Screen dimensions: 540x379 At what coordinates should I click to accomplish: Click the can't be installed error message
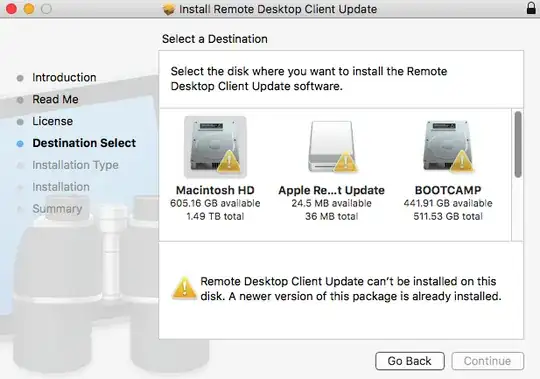(351, 288)
